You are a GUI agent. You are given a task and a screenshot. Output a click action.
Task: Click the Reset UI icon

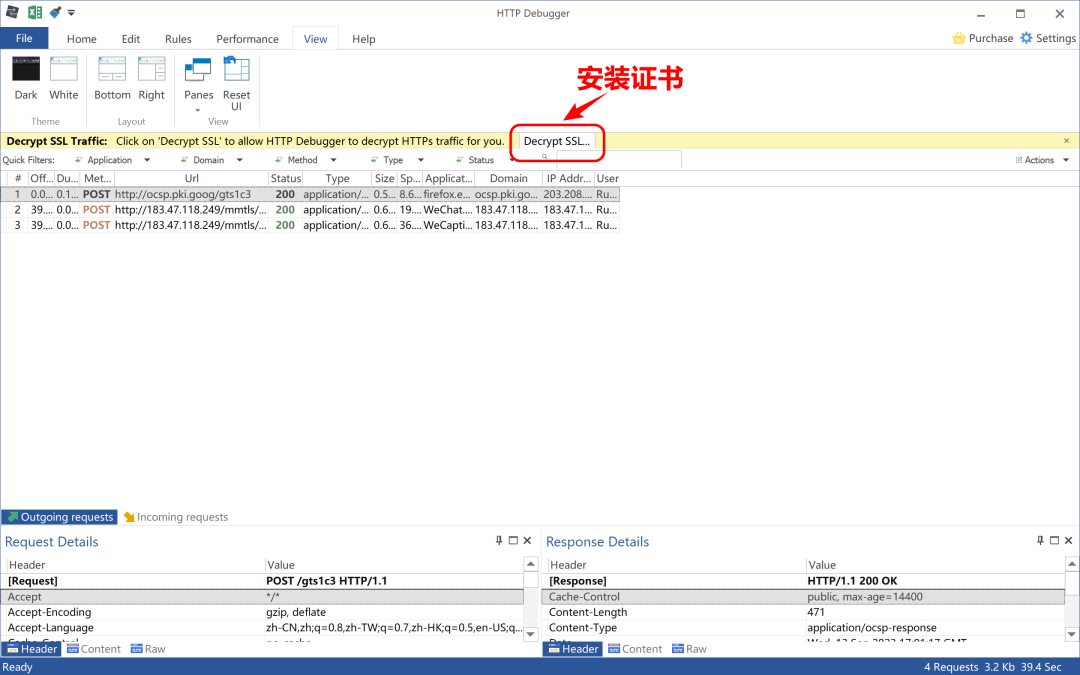(x=236, y=83)
